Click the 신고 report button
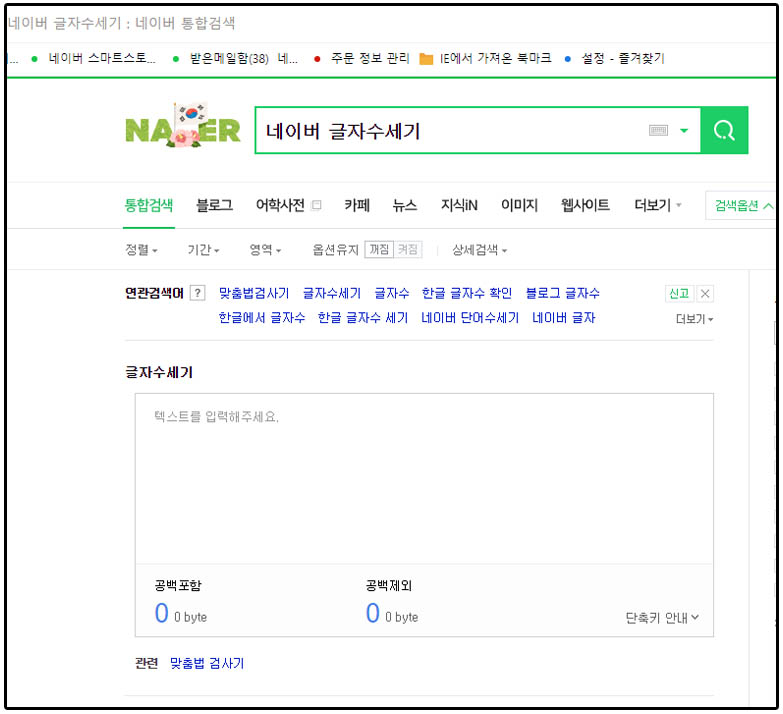 point(679,294)
